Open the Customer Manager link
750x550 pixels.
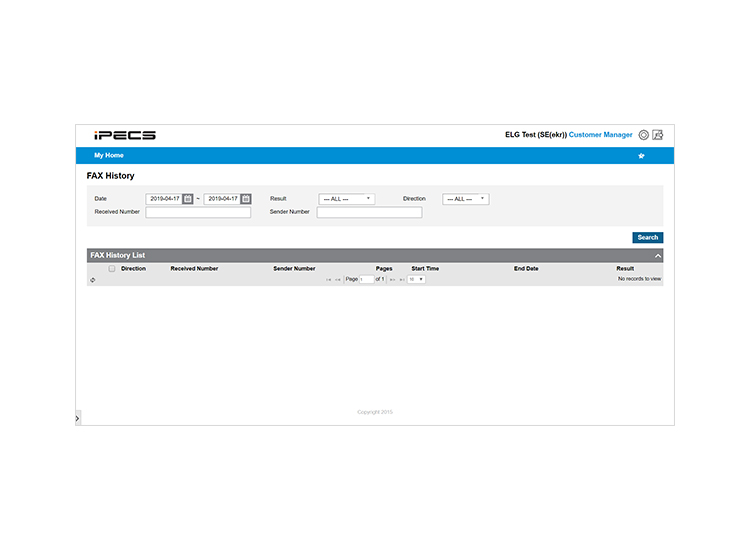pos(600,135)
